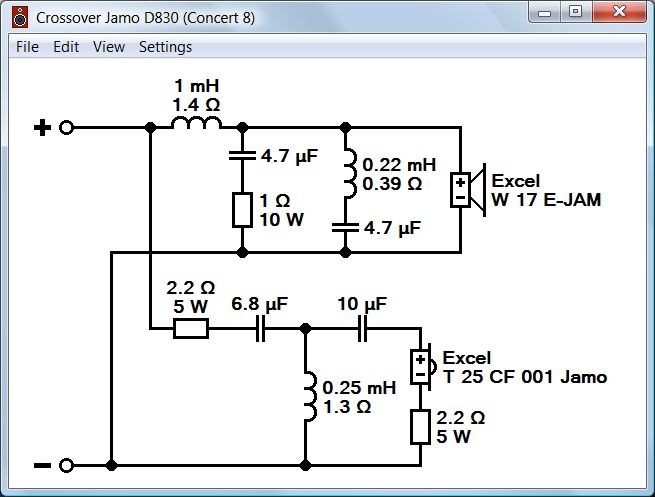Open the View menu

pos(109,47)
